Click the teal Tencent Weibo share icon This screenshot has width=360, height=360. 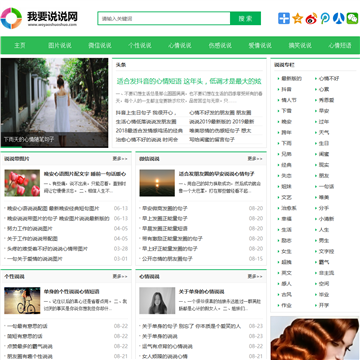(325, 18)
